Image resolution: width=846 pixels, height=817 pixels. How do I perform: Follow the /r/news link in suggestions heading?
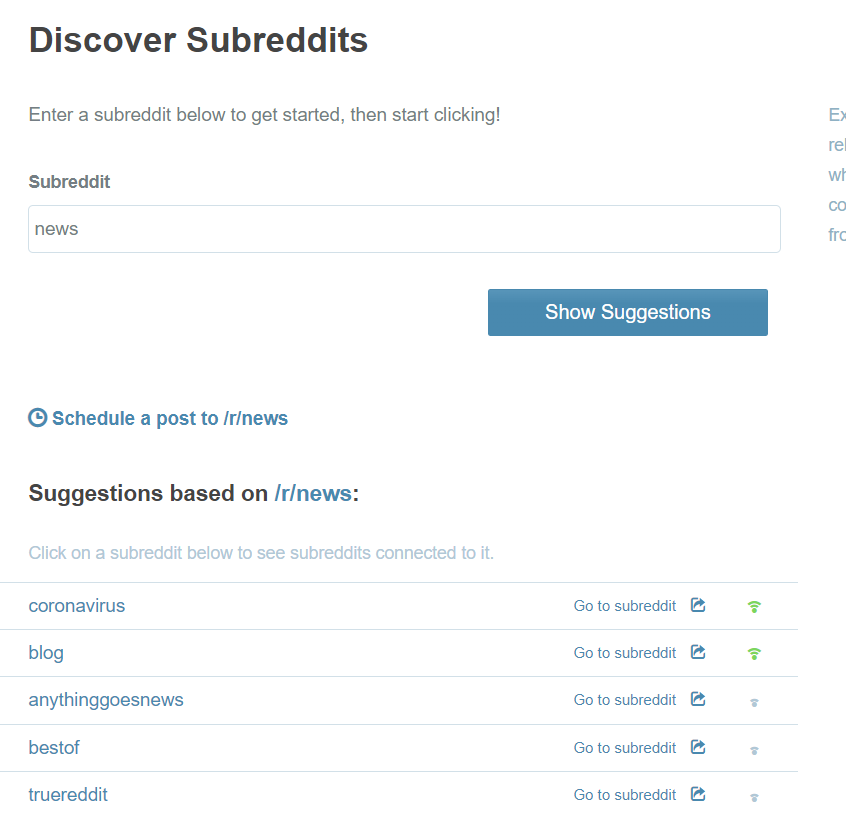[x=313, y=493]
